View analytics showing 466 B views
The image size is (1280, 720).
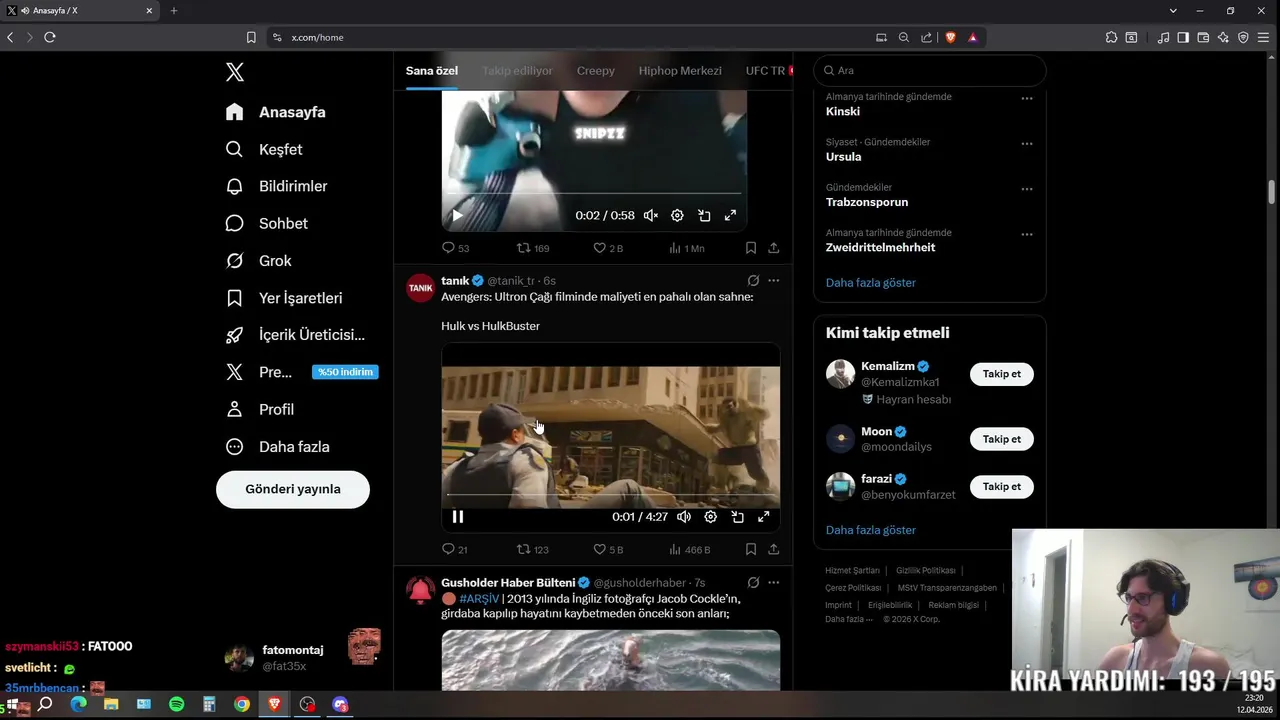pyautogui.click(x=689, y=549)
